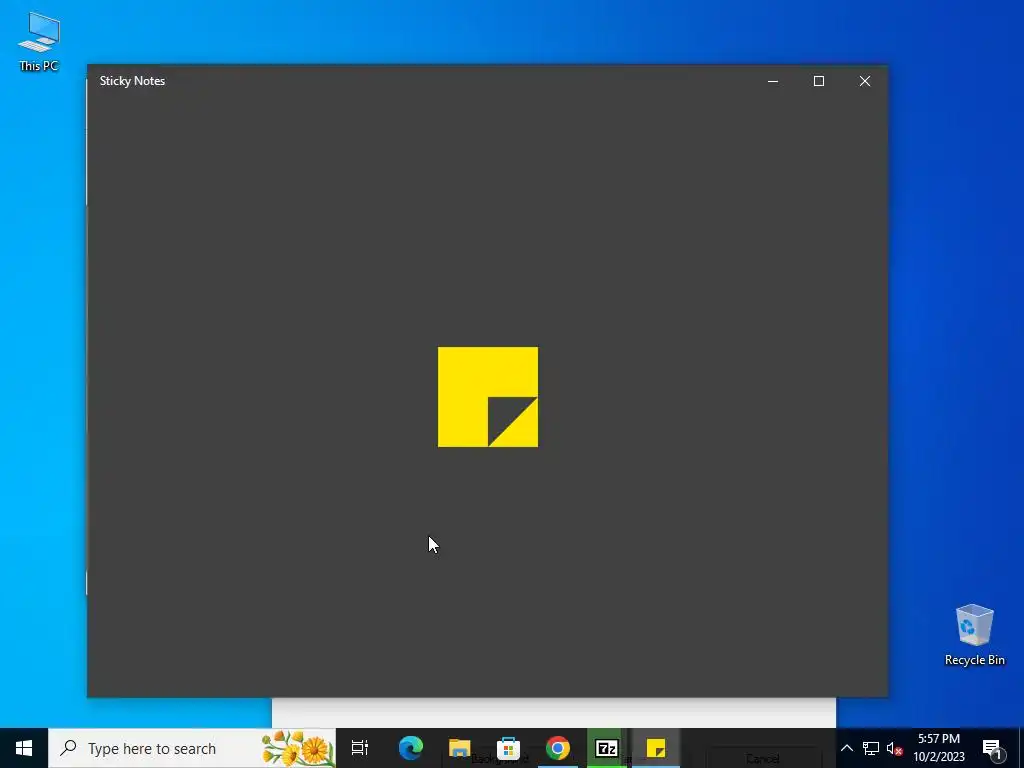Show hidden system tray icons
The image size is (1024, 768).
(x=846, y=748)
